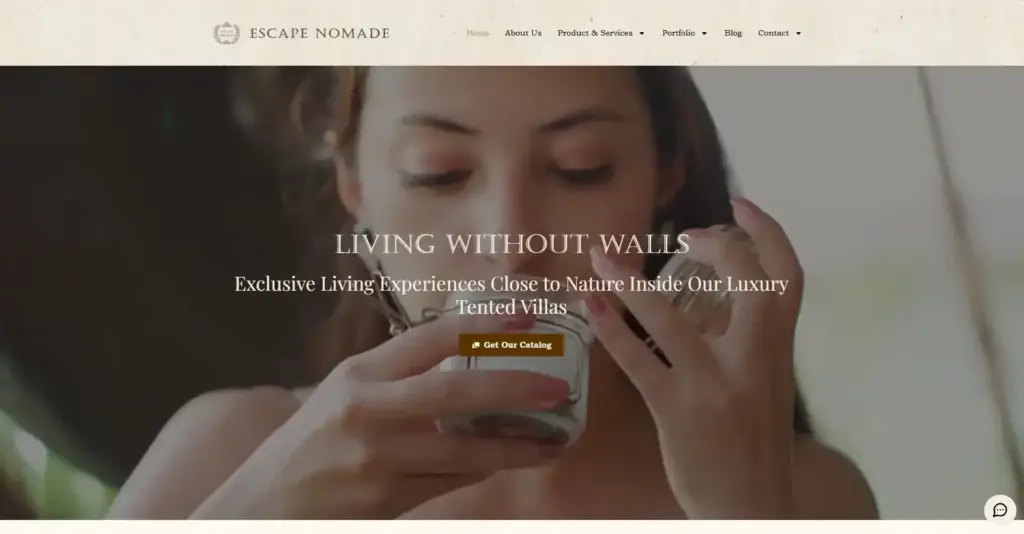This screenshot has height=534, width=1024.
Task: Click the Escape Nomade laurel emblem icon
Action: tap(227, 33)
